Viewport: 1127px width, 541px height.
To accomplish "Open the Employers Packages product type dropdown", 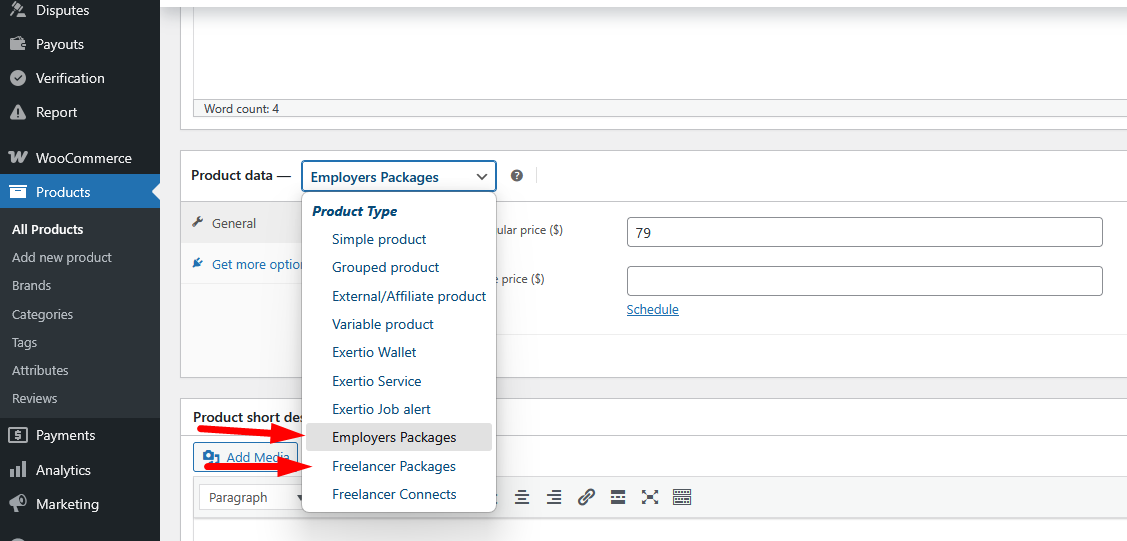I will [x=399, y=177].
